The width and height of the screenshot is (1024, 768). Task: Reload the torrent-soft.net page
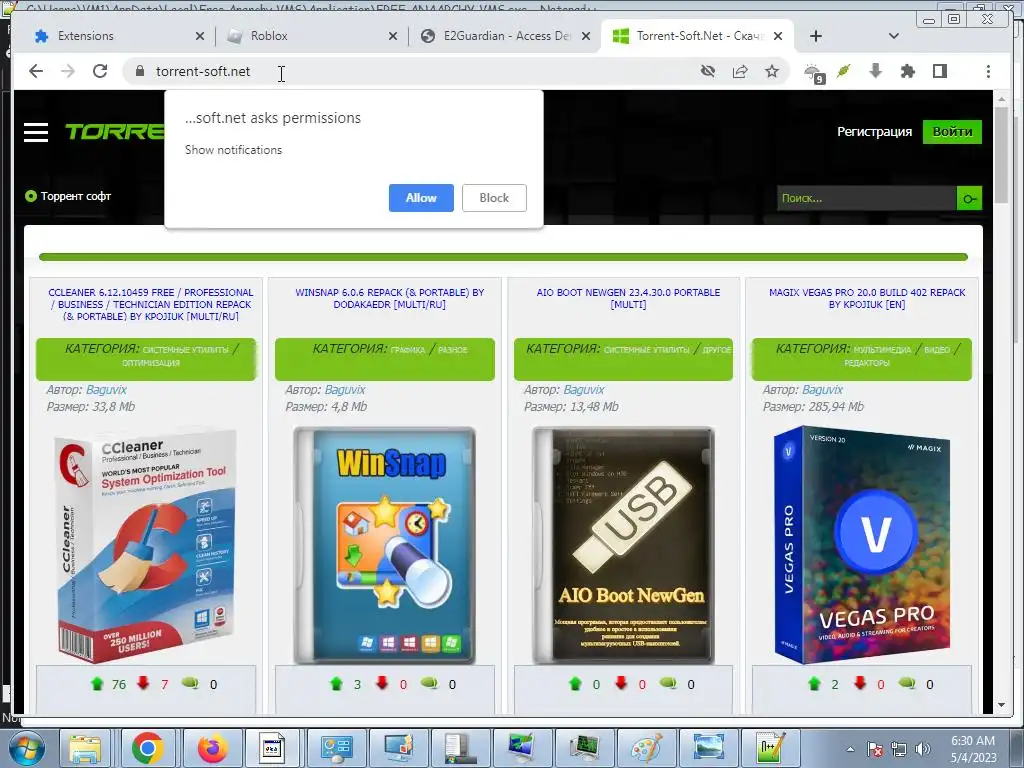click(x=100, y=71)
